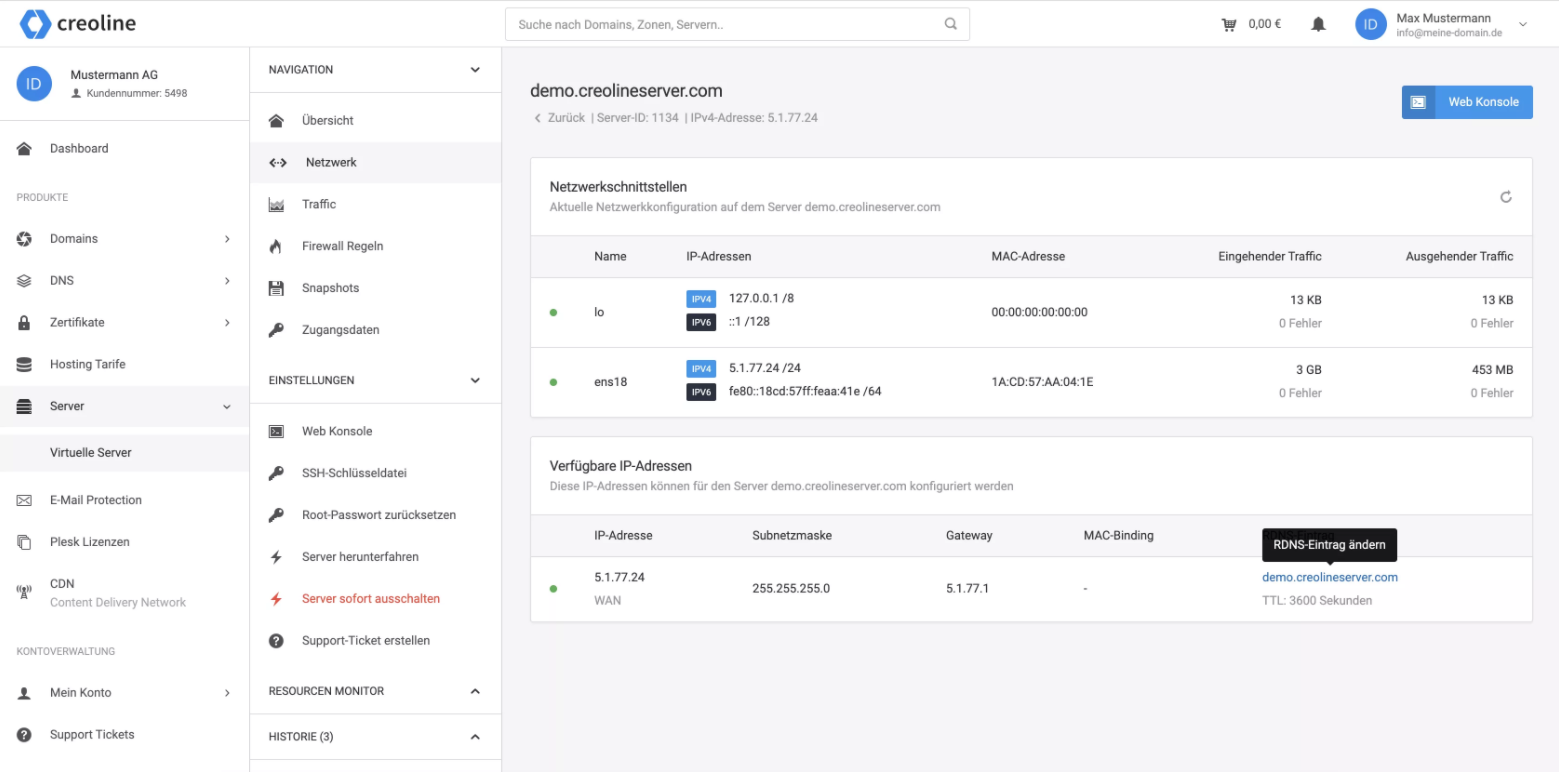Screen dimensions: 1559x772
Task: Open the notifications bell
Action: [1318, 24]
